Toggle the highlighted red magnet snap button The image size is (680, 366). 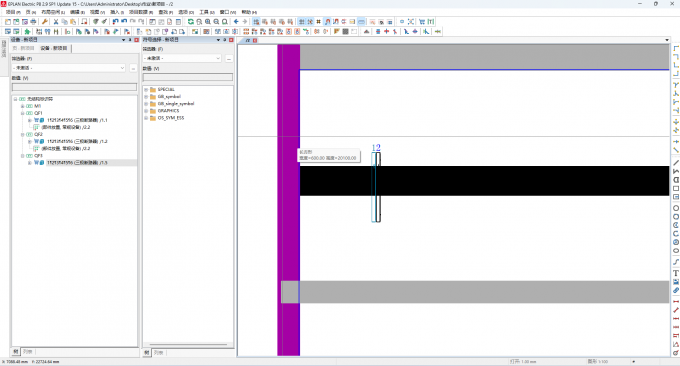click(x=327, y=22)
